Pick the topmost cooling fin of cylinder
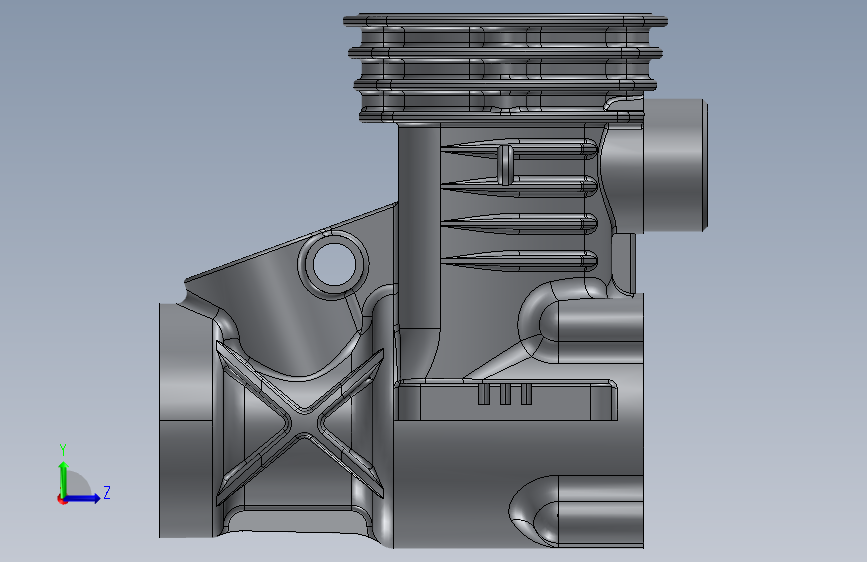 point(505,21)
